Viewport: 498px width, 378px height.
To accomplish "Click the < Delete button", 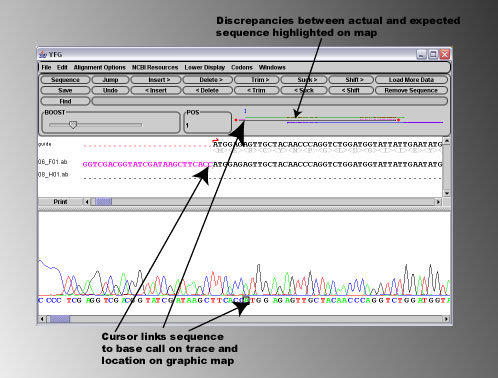I will coord(207,90).
